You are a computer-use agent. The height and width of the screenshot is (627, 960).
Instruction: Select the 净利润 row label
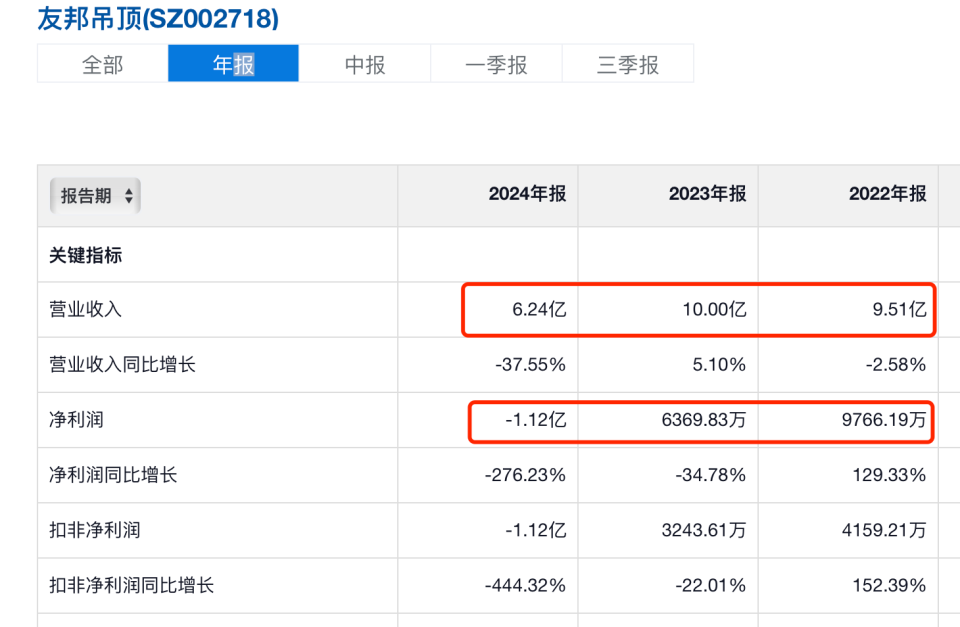77,420
